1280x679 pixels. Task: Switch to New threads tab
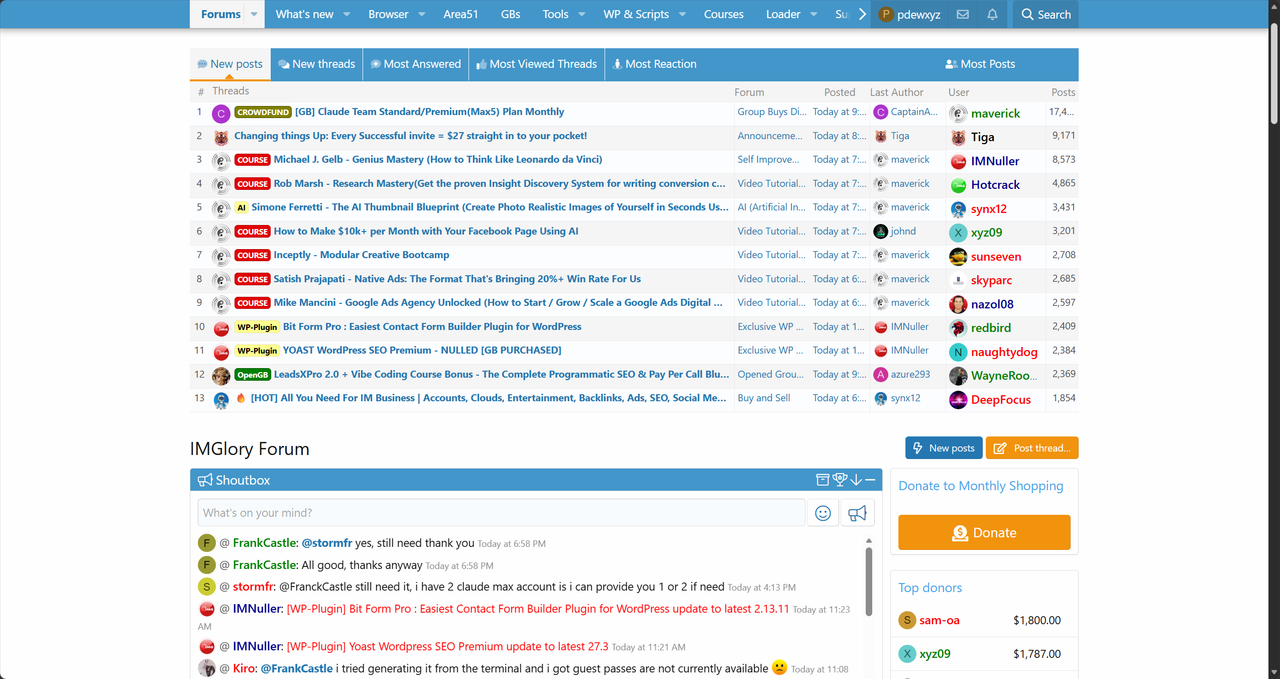(x=316, y=64)
